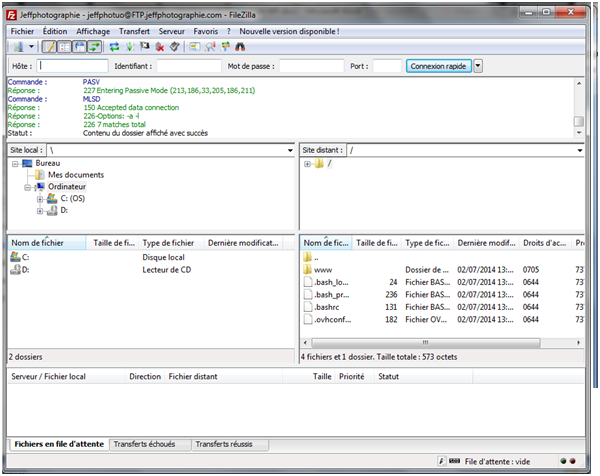600x476 pixels.
Task: Select the .bash_pr file icon
Action: pos(308,295)
